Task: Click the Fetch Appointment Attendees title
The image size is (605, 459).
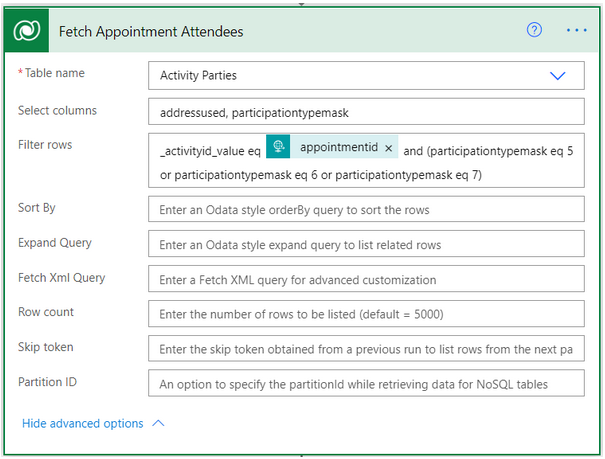Action: [x=151, y=31]
